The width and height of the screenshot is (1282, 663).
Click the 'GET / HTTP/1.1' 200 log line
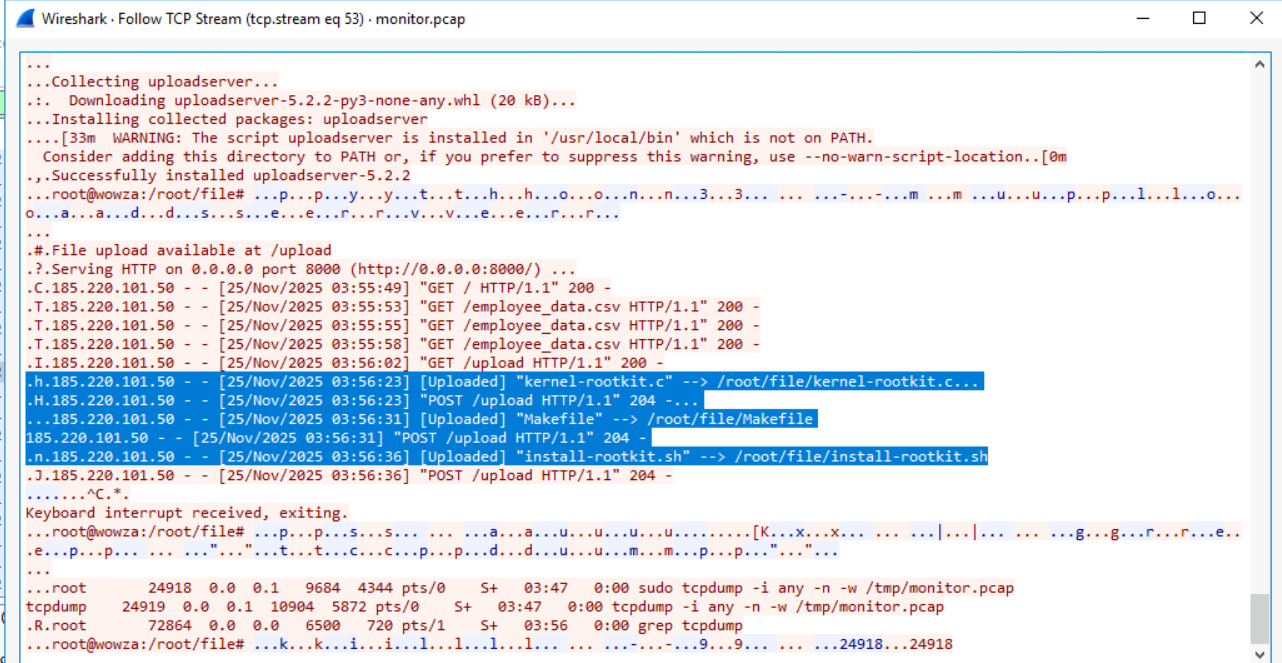(x=318, y=288)
